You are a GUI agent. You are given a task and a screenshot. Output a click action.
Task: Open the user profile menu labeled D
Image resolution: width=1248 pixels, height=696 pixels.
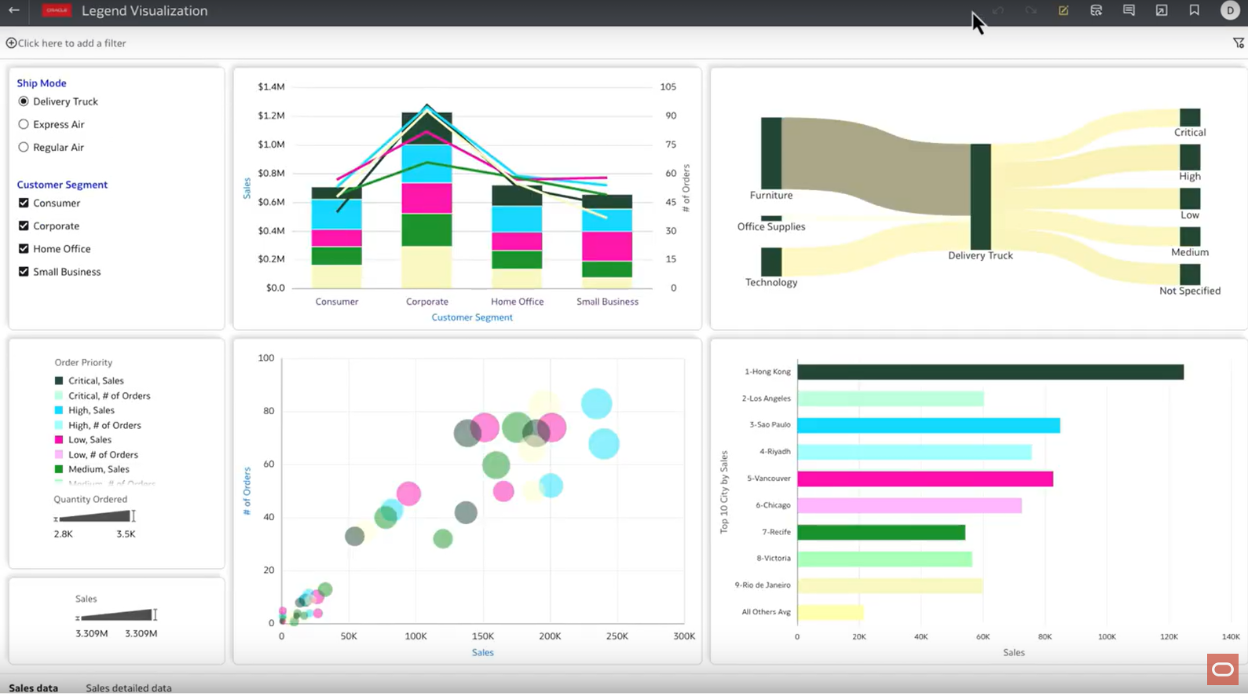(1230, 10)
